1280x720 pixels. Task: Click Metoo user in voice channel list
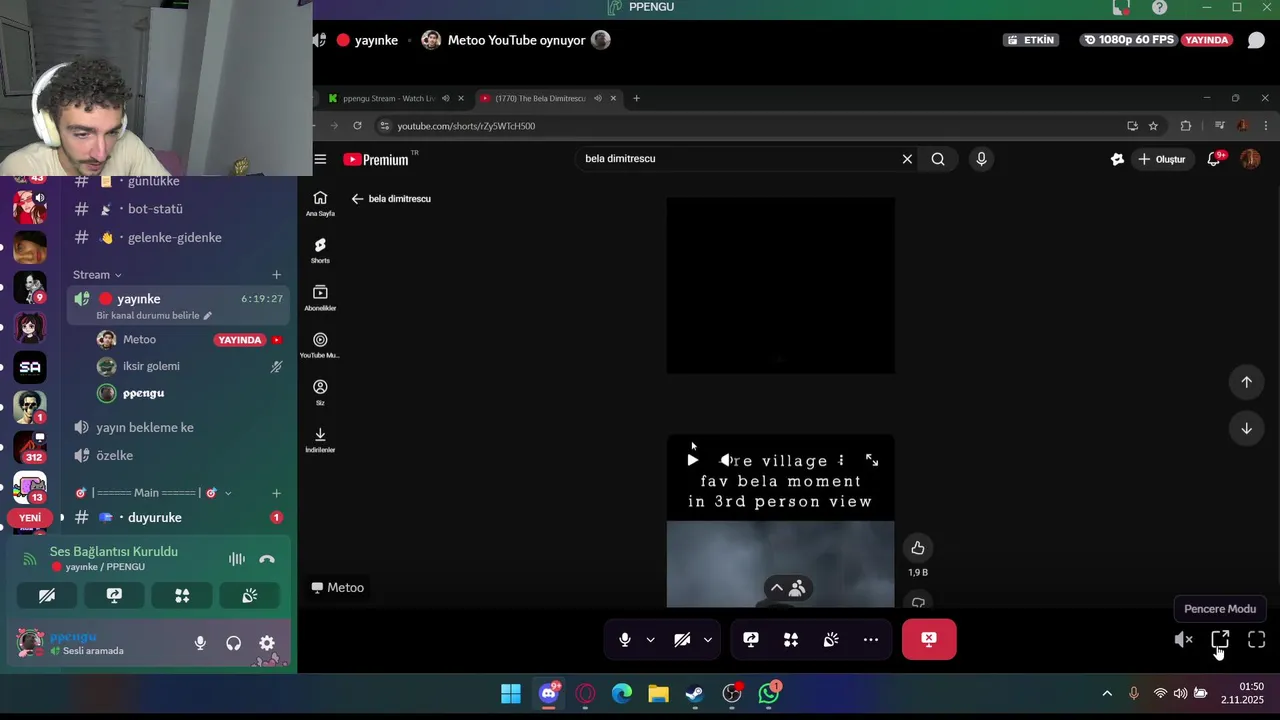tap(139, 339)
